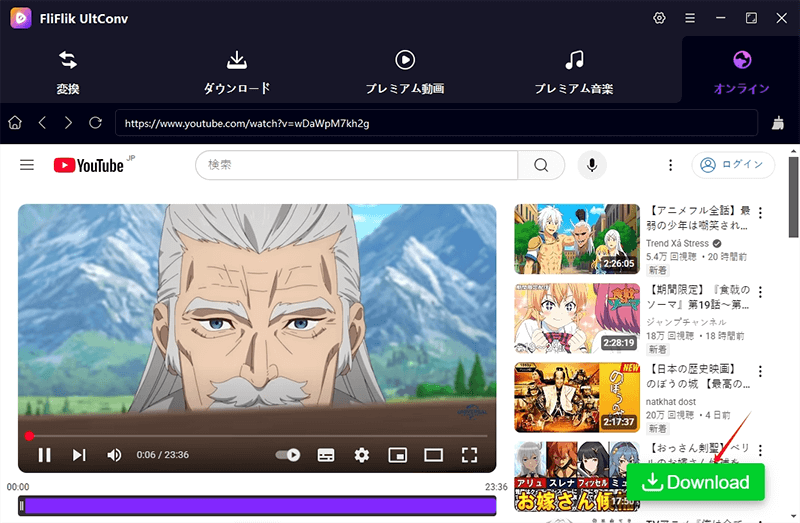Minimize the FliFlik UltConv window
The width and height of the screenshot is (800, 523).
[x=720, y=18]
